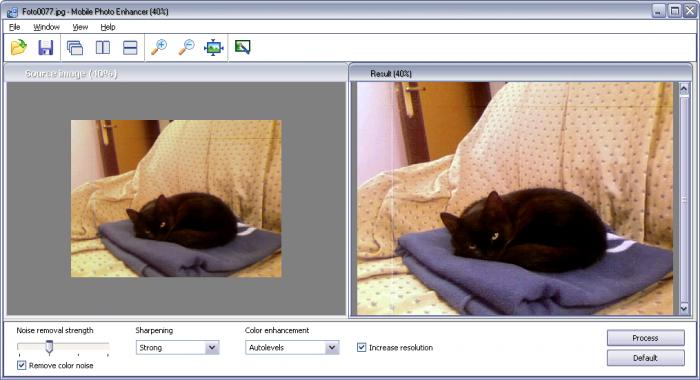This screenshot has width=700, height=380.
Task: Click the Result scrollbar down arrow
Action: (683, 309)
